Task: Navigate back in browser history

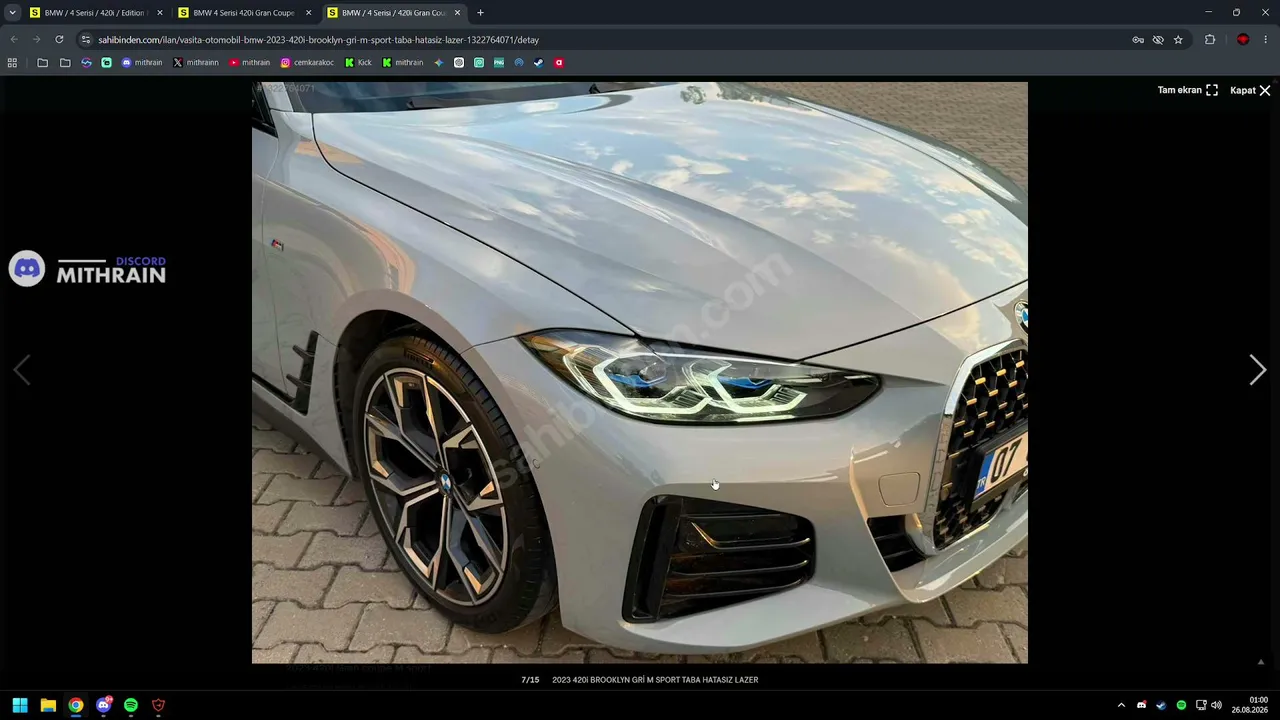Action: pyautogui.click(x=14, y=40)
